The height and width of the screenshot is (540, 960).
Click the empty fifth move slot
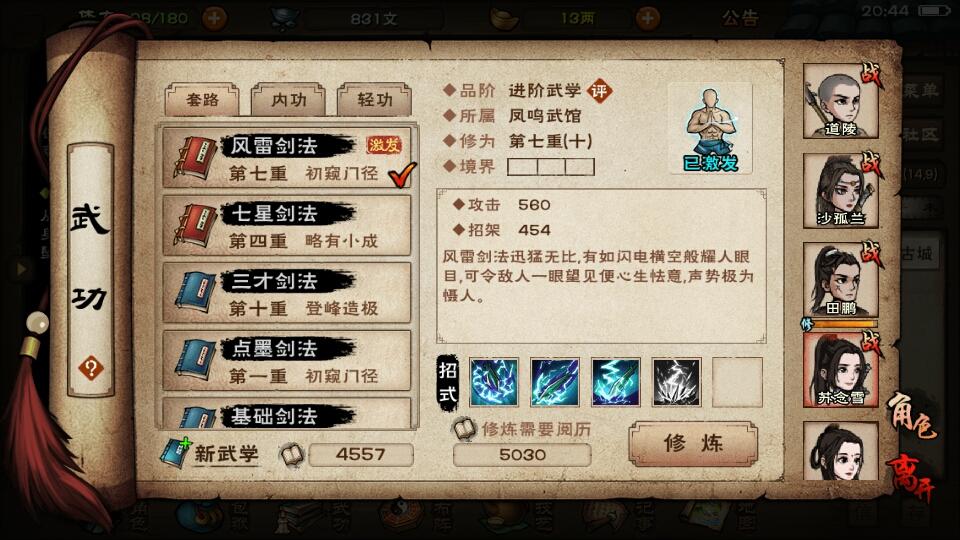click(x=737, y=382)
